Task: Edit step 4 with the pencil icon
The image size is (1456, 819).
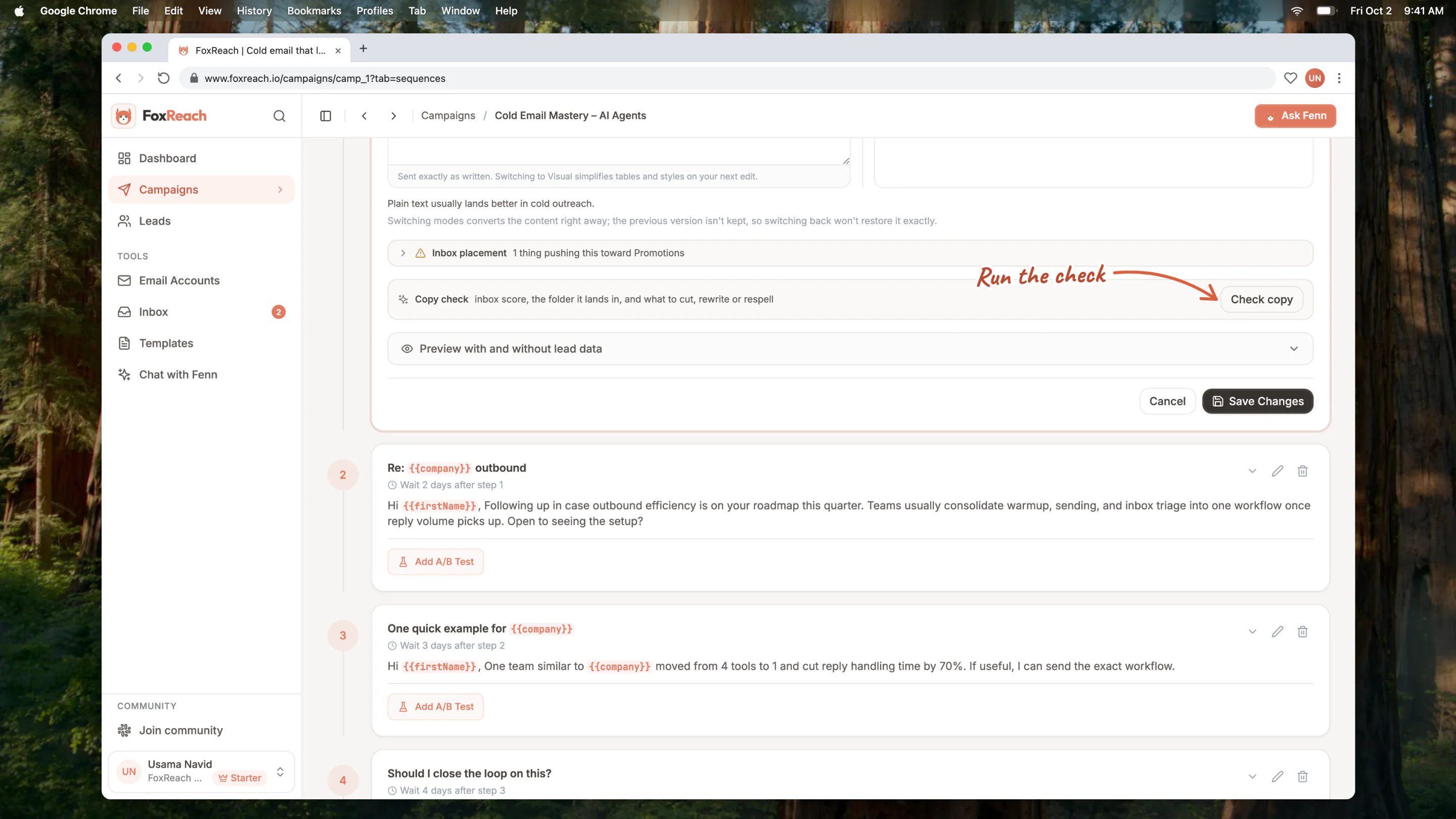Action: pos(1278,777)
